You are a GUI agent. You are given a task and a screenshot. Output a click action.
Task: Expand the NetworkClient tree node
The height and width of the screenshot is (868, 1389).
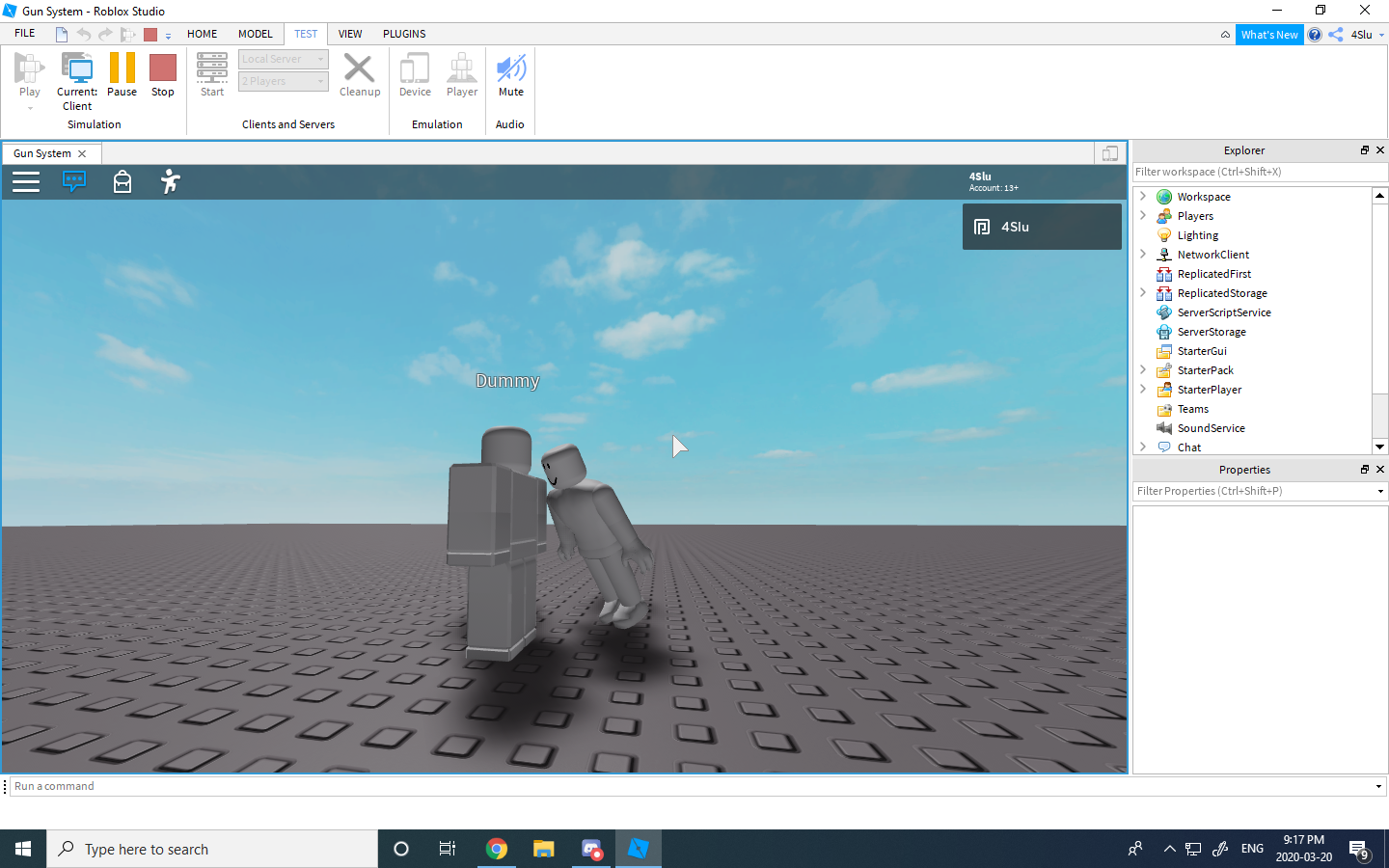click(1143, 254)
